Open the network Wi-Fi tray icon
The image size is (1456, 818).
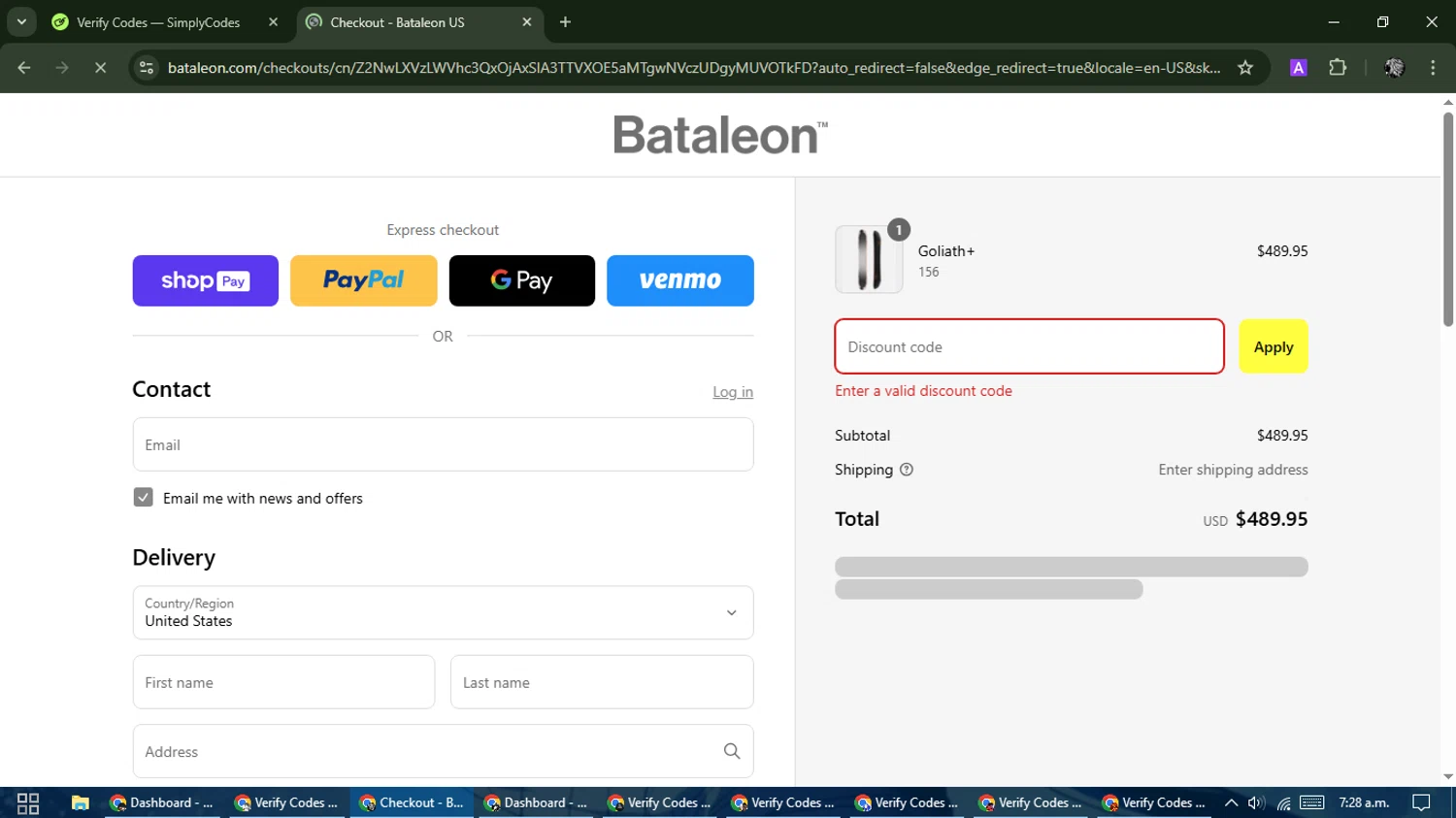click(1284, 802)
